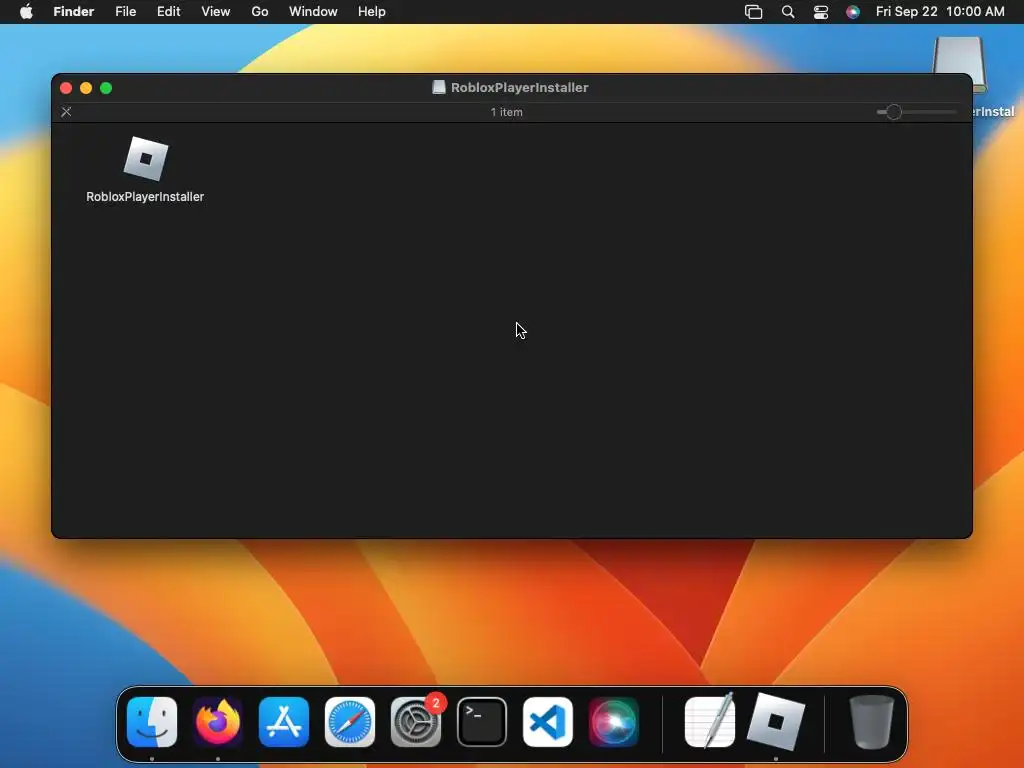Click the RobloxPlayerInstaller window title text
This screenshot has width=1024, height=768.
[520, 88]
